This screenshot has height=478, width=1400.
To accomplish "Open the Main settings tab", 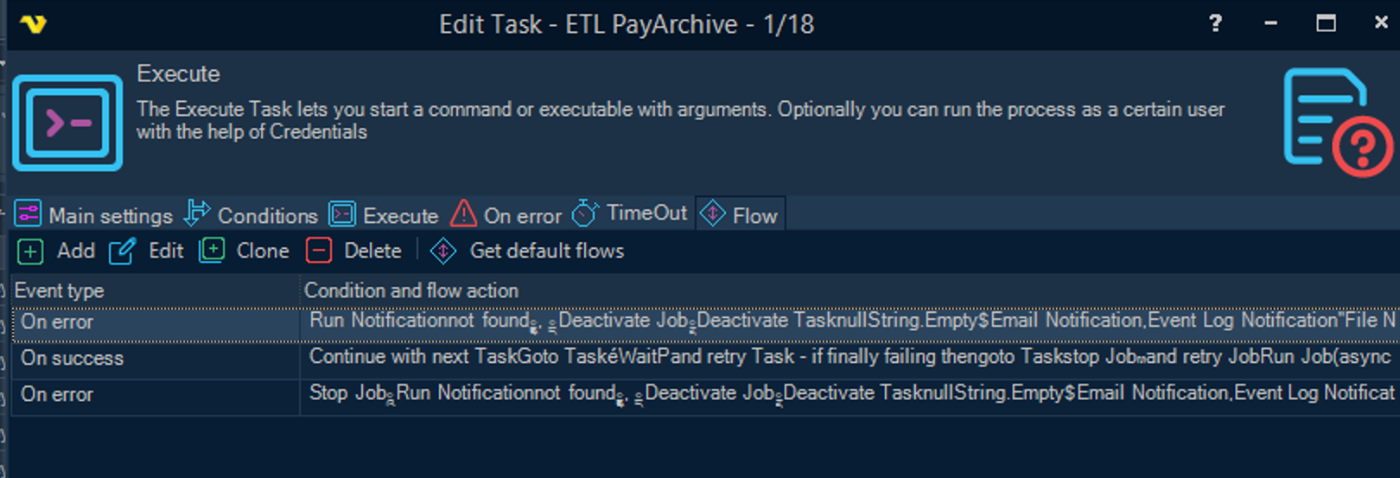I will pyautogui.click(x=94, y=215).
